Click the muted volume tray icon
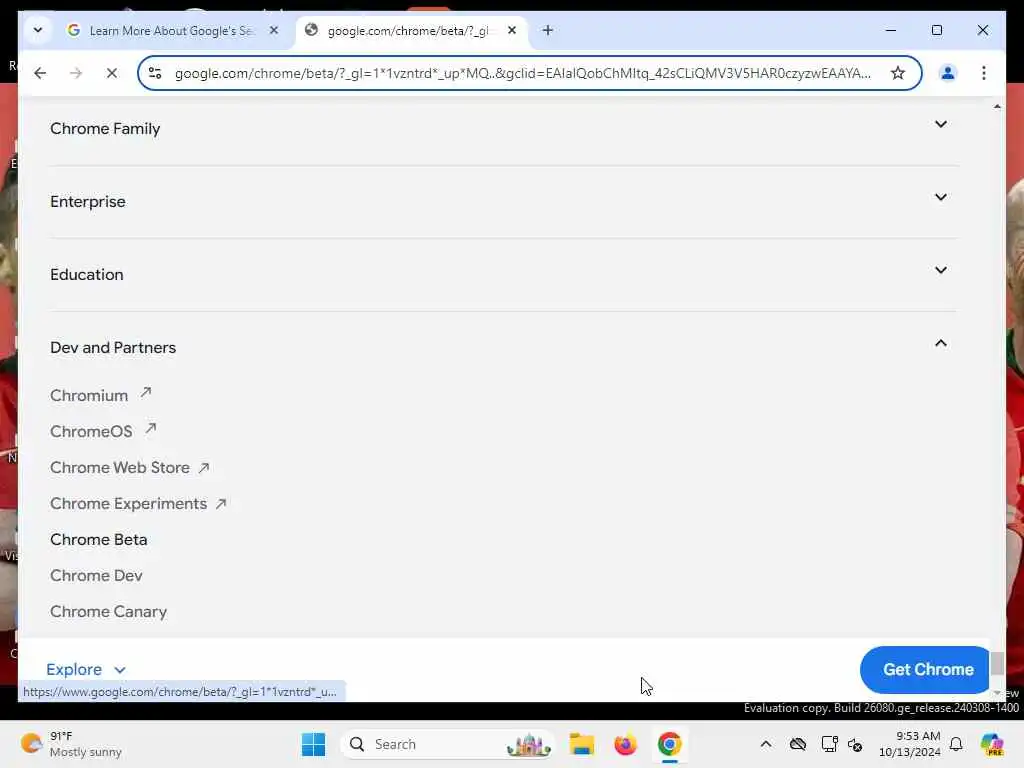 coord(855,744)
